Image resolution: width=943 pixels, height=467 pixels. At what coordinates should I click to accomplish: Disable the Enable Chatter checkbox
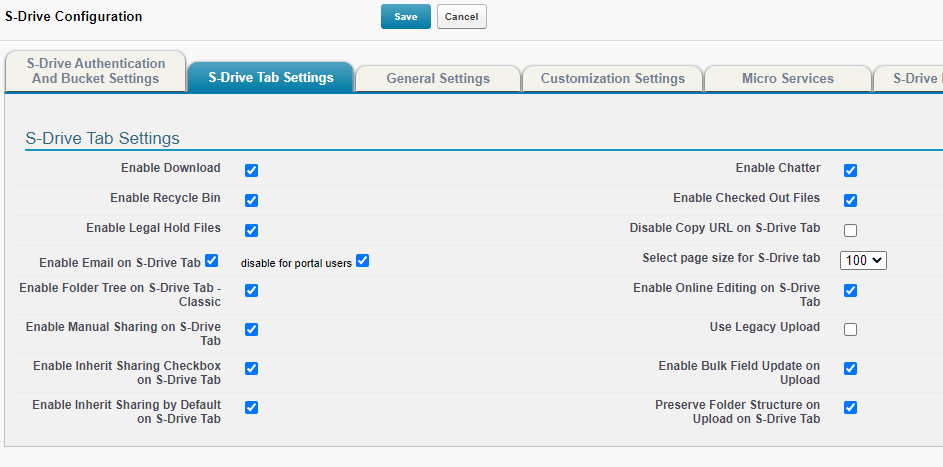point(850,171)
